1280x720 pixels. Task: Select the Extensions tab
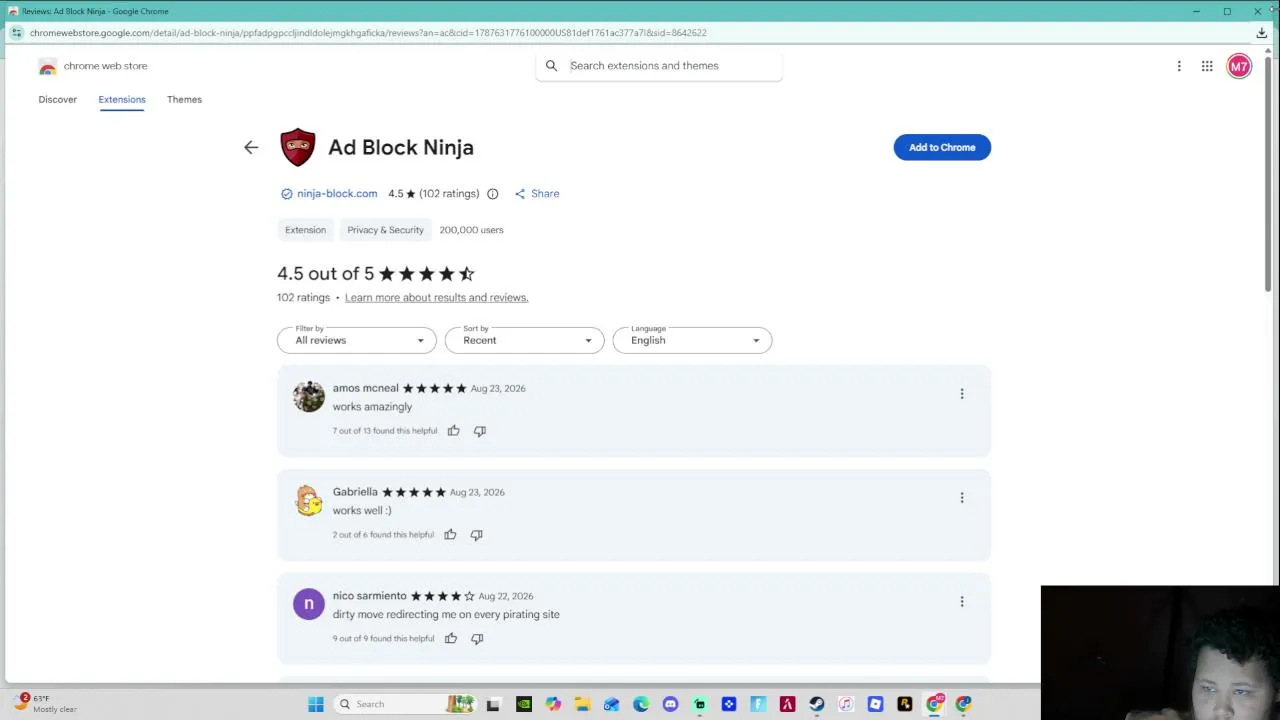(122, 100)
